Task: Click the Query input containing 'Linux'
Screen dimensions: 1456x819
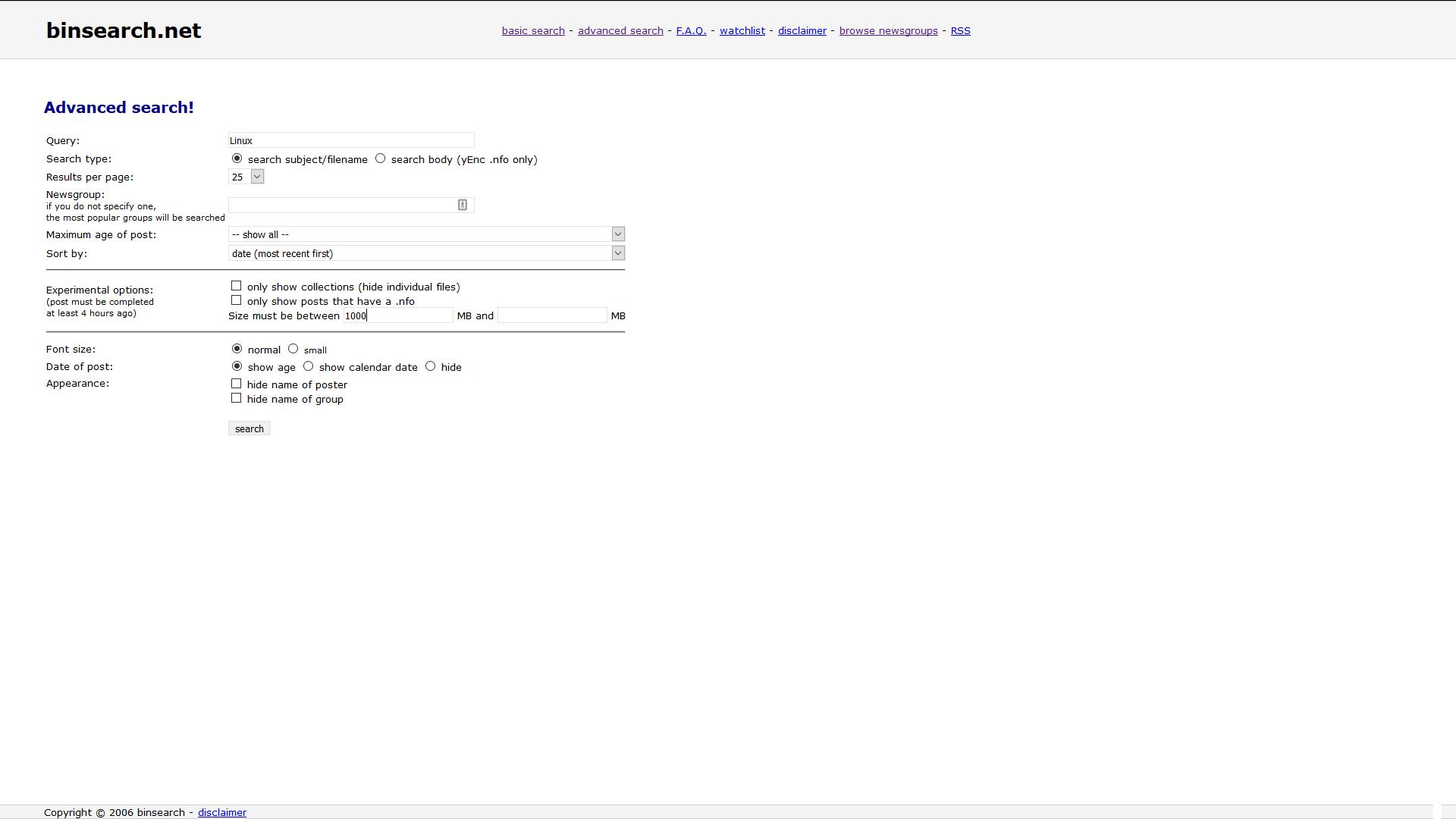Action: coord(350,140)
